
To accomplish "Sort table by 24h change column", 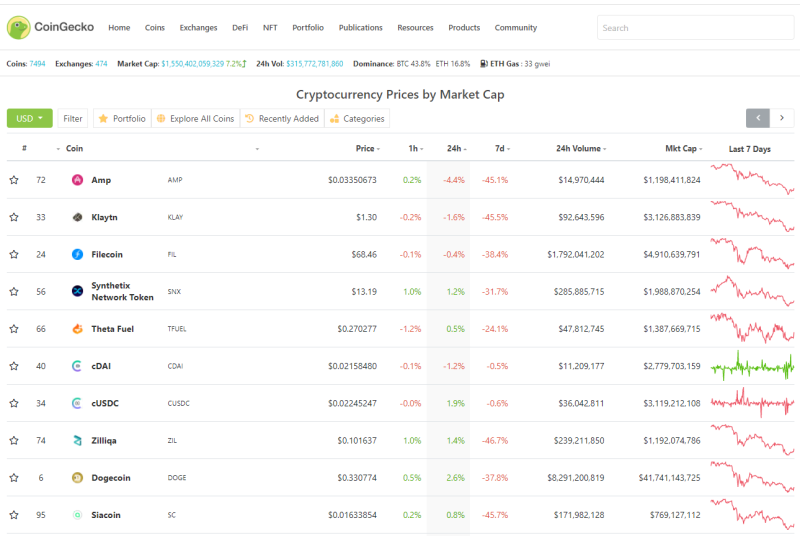I will tap(457, 148).
